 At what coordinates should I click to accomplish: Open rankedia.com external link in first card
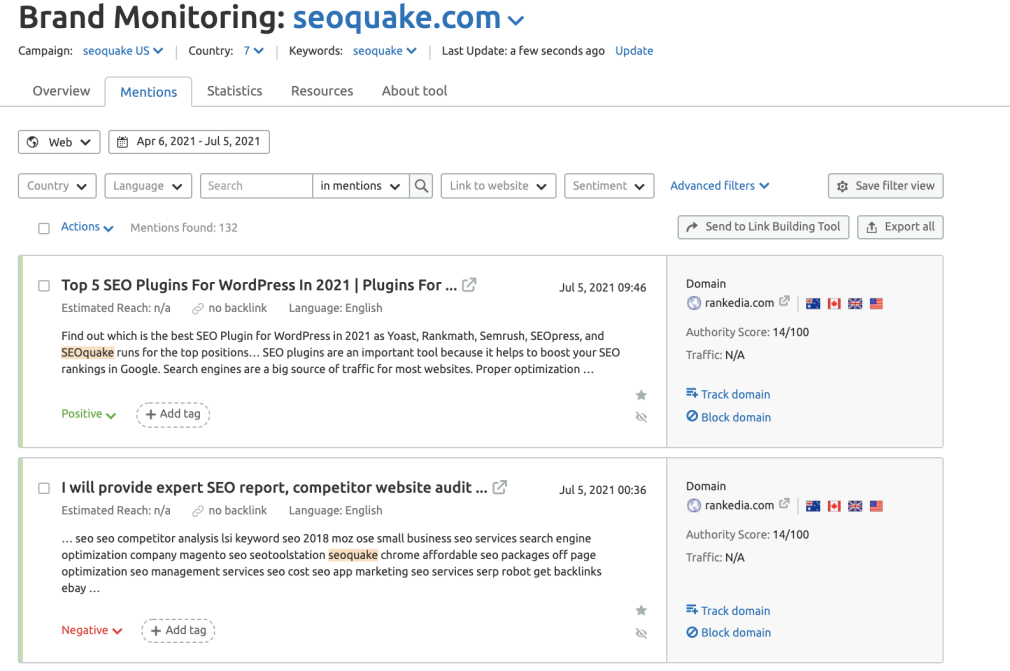[784, 301]
